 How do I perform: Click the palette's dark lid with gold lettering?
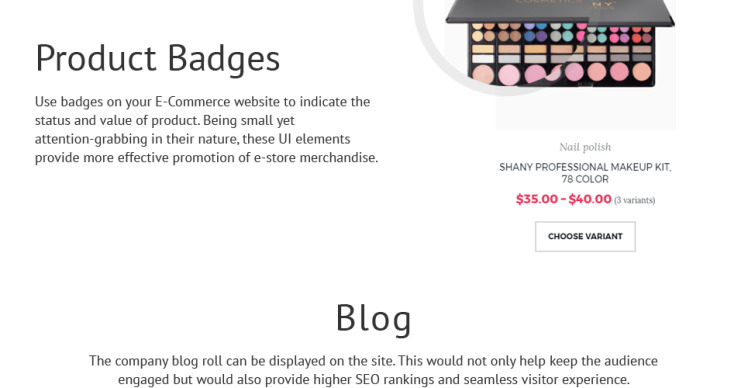[x=561, y=11]
